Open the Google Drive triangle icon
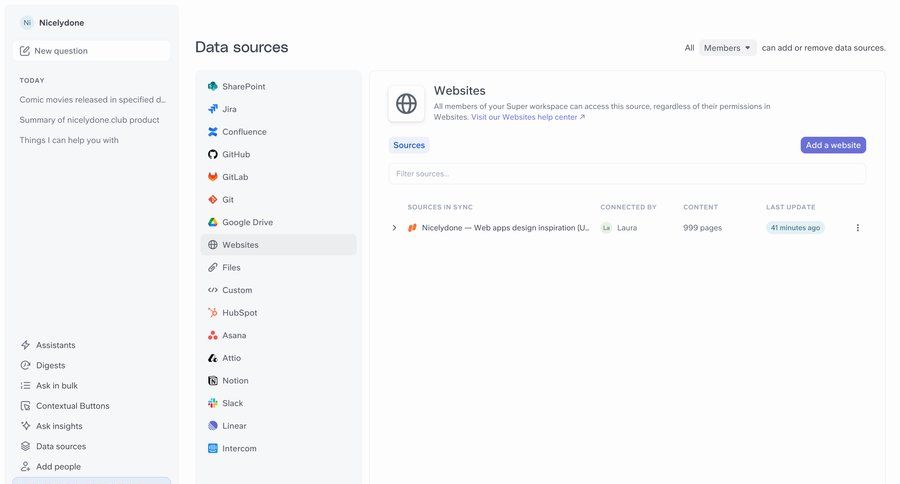The image size is (900, 484). pos(212,222)
